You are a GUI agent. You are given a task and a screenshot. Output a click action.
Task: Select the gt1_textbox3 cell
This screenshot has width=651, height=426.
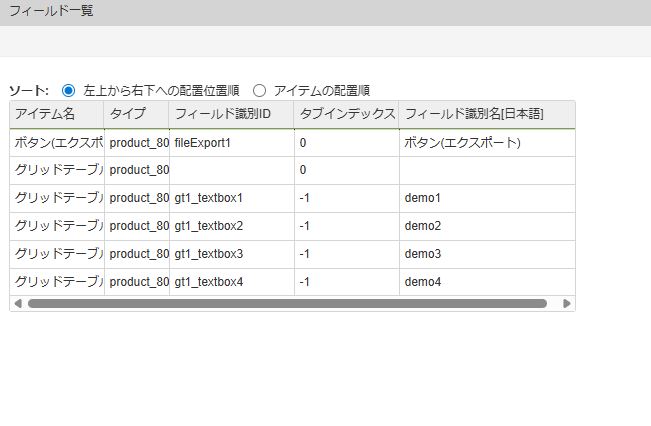pyautogui.click(x=231, y=254)
